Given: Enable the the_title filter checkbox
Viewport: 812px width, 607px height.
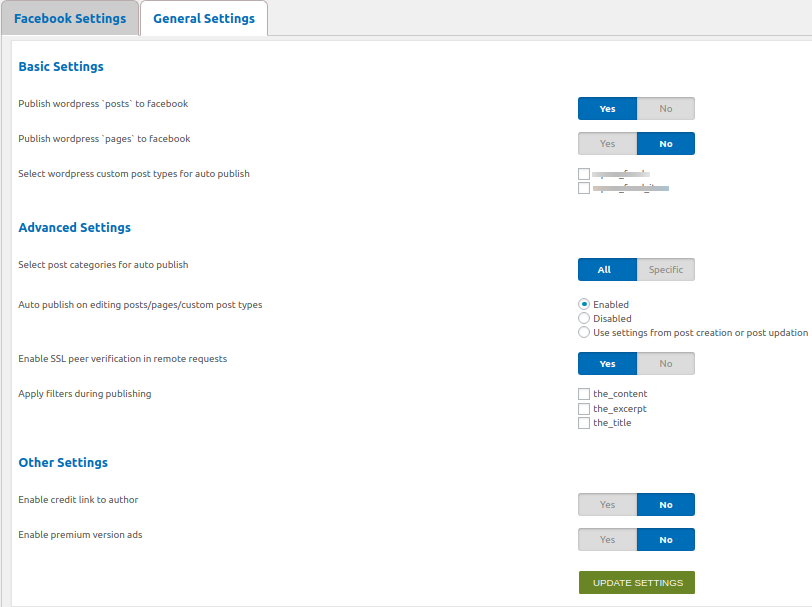Looking at the screenshot, I should pos(584,423).
